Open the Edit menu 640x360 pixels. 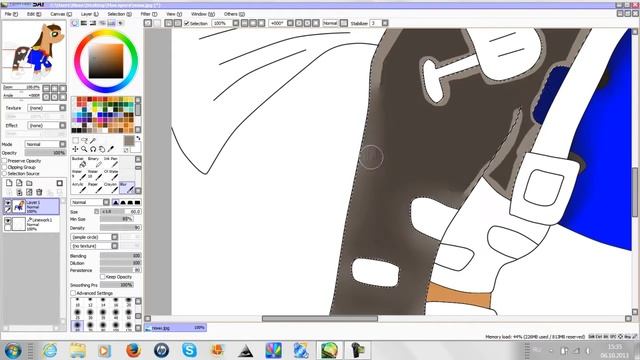pyautogui.click(x=34, y=14)
